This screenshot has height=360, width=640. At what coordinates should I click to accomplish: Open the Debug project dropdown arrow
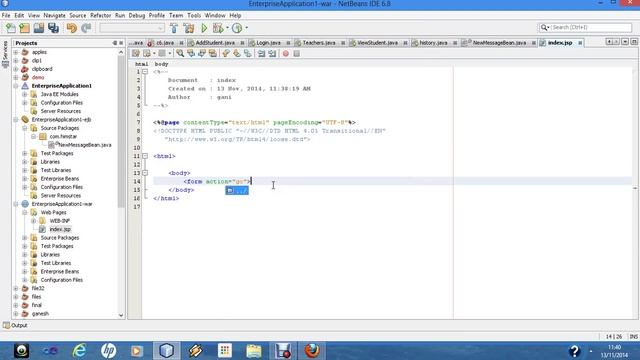point(227,28)
